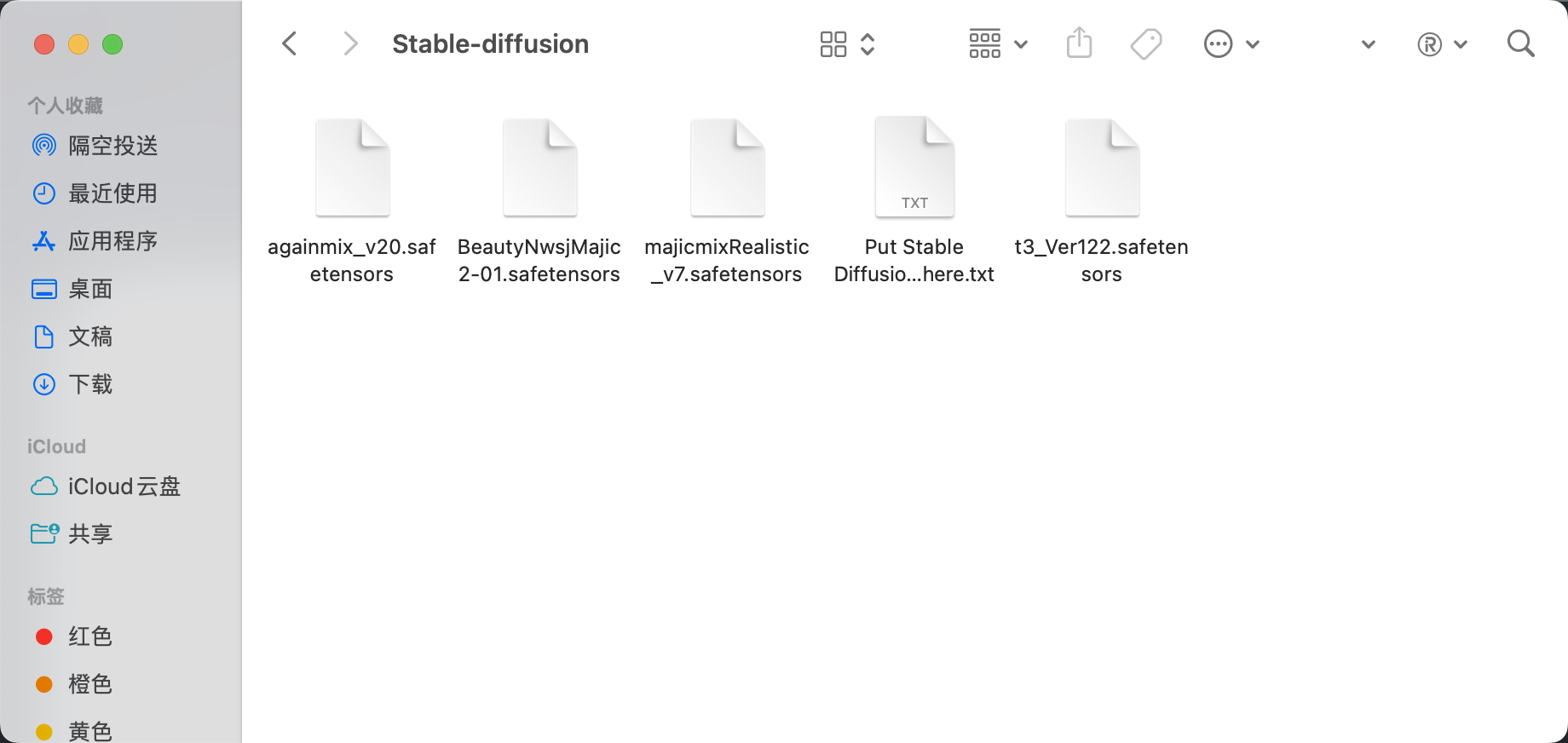The height and width of the screenshot is (743, 1568).
Task: Expand the unlabeled chevron in toolbar
Action: tap(1368, 44)
